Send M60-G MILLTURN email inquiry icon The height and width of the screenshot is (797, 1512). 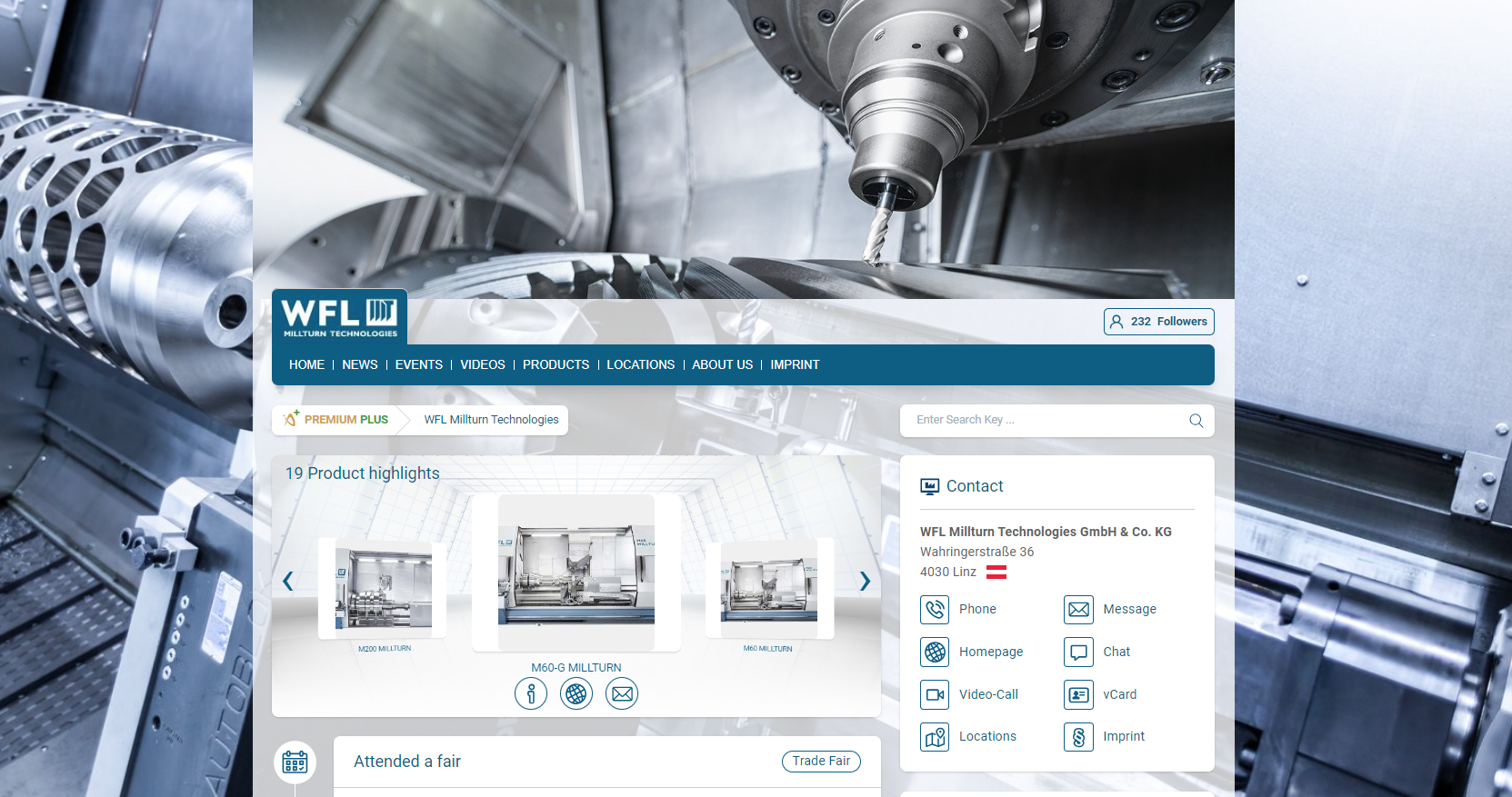622,694
